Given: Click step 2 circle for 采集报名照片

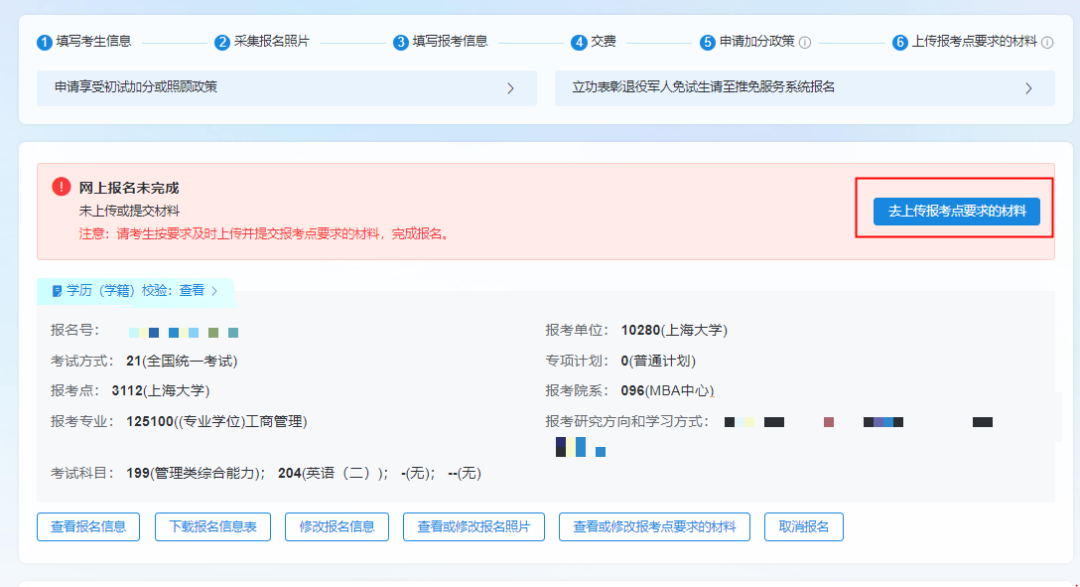Looking at the screenshot, I should [x=222, y=43].
